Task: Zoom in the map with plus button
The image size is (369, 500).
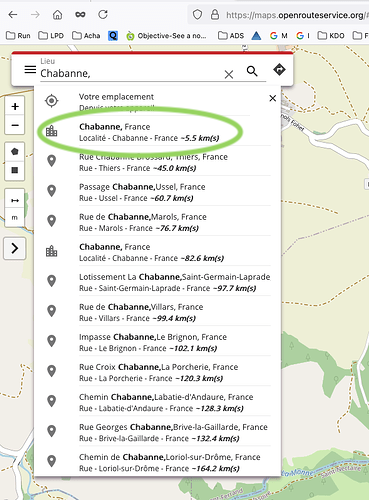Action: (x=15, y=107)
